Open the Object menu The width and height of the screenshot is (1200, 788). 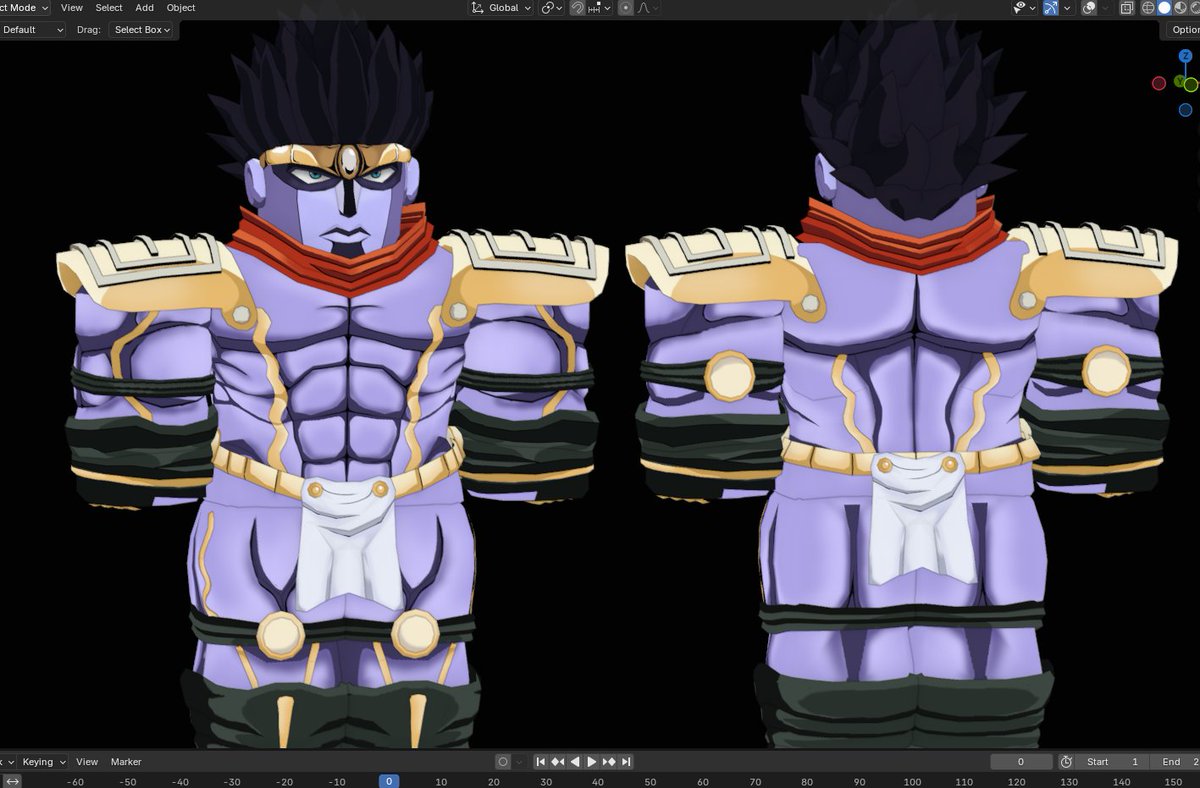[x=181, y=8]
